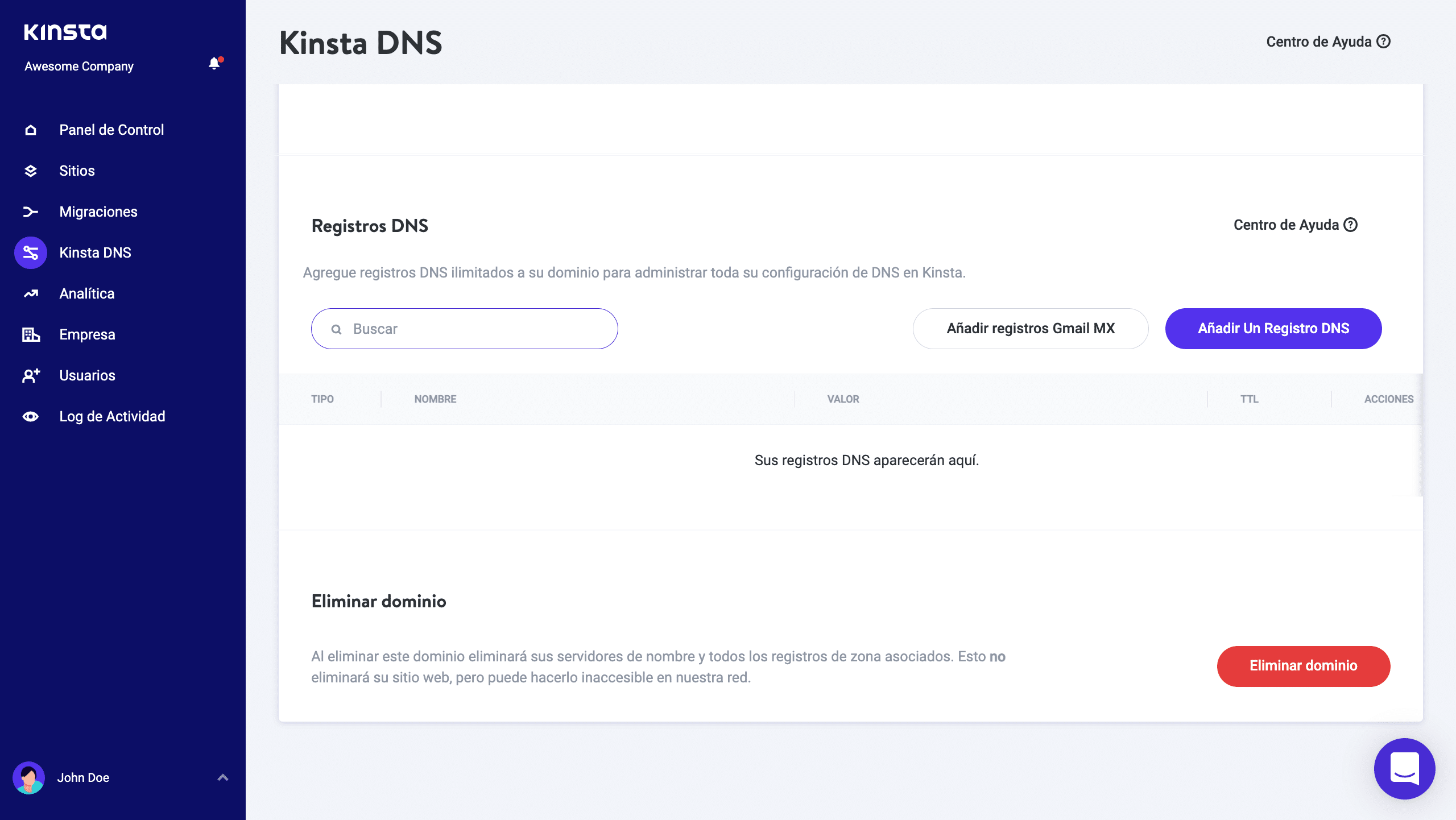The height and width of the screenshot is (820, 1456).
Task: Expand the John Doe user menu chevron
Action: pyautogui.click(x=223, y=777)
